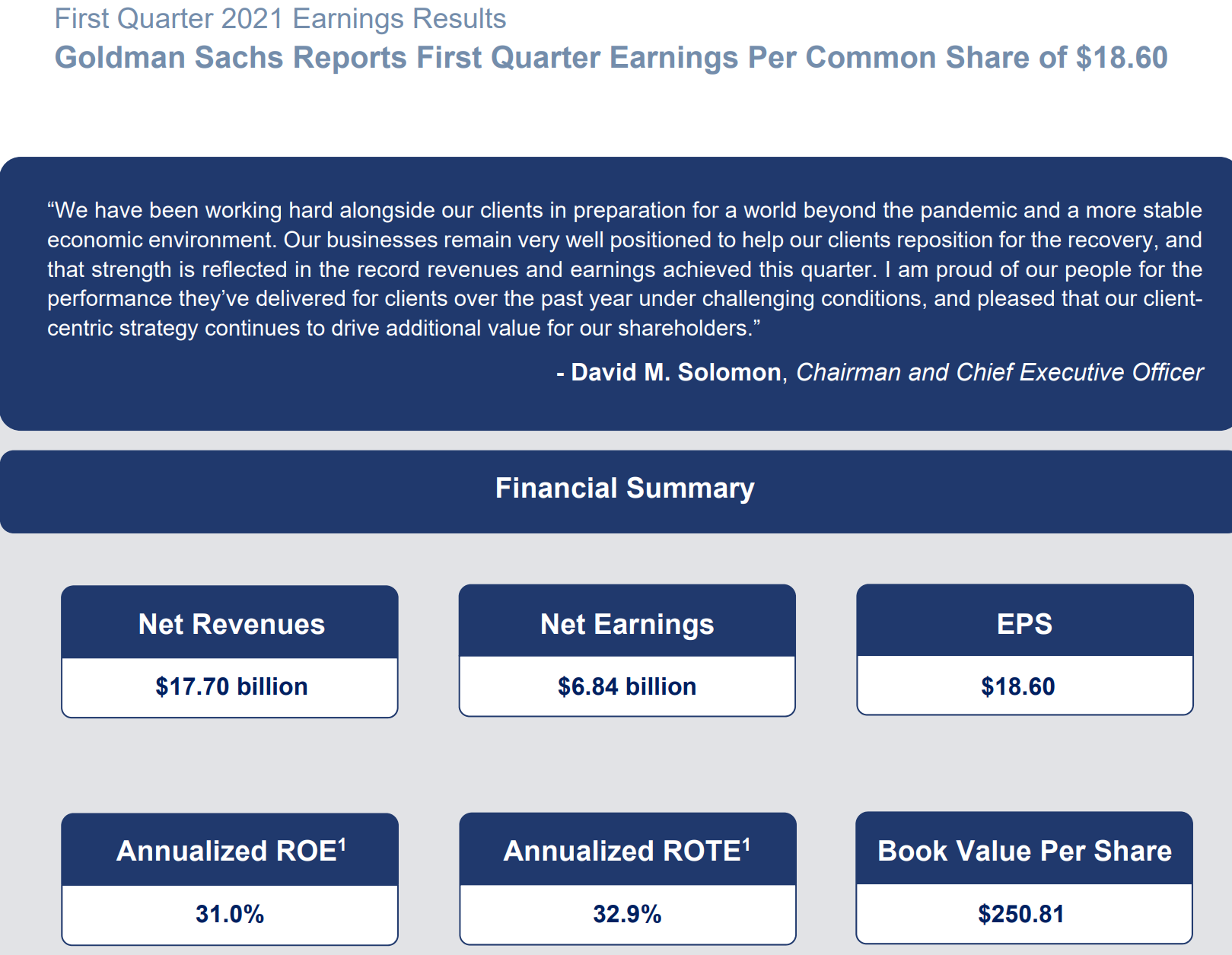Viewport: 1232px width, 955px height.
Task: Select the Annualized ROTE card header
Action: (622, 851)
